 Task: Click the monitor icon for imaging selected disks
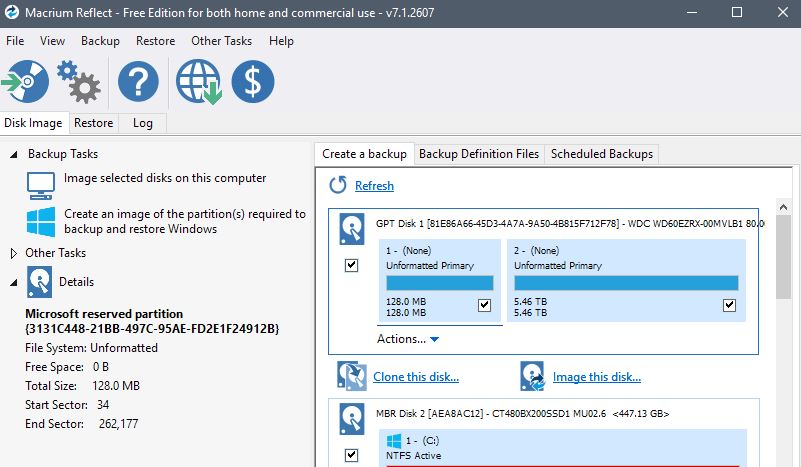41,186
